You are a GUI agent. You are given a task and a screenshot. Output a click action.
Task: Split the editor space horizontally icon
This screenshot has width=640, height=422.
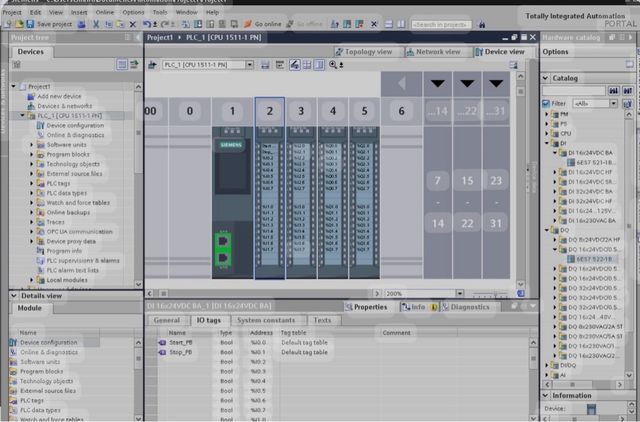389,24
